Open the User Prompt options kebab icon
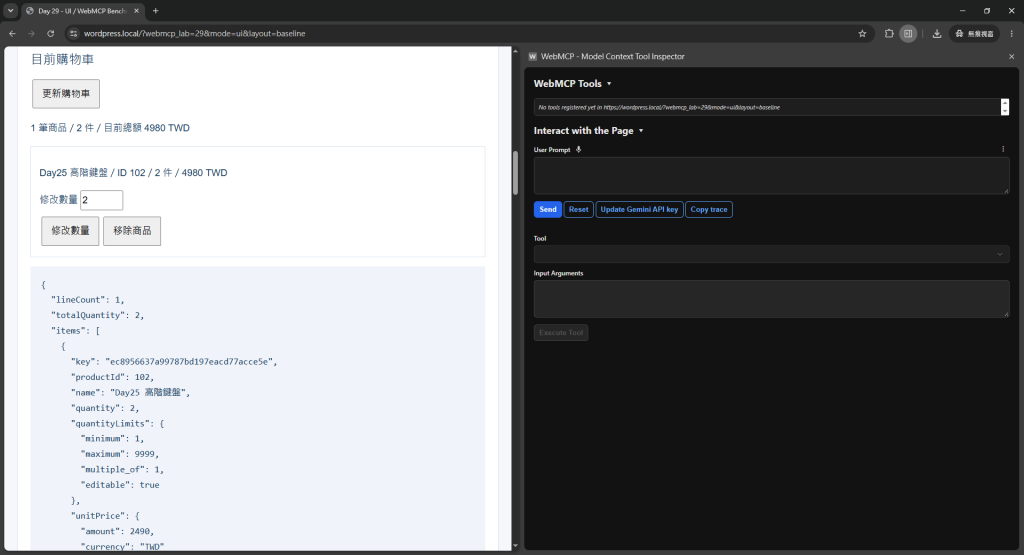This screenshot has height=555, width=1024. click(x=1003, y=150)
